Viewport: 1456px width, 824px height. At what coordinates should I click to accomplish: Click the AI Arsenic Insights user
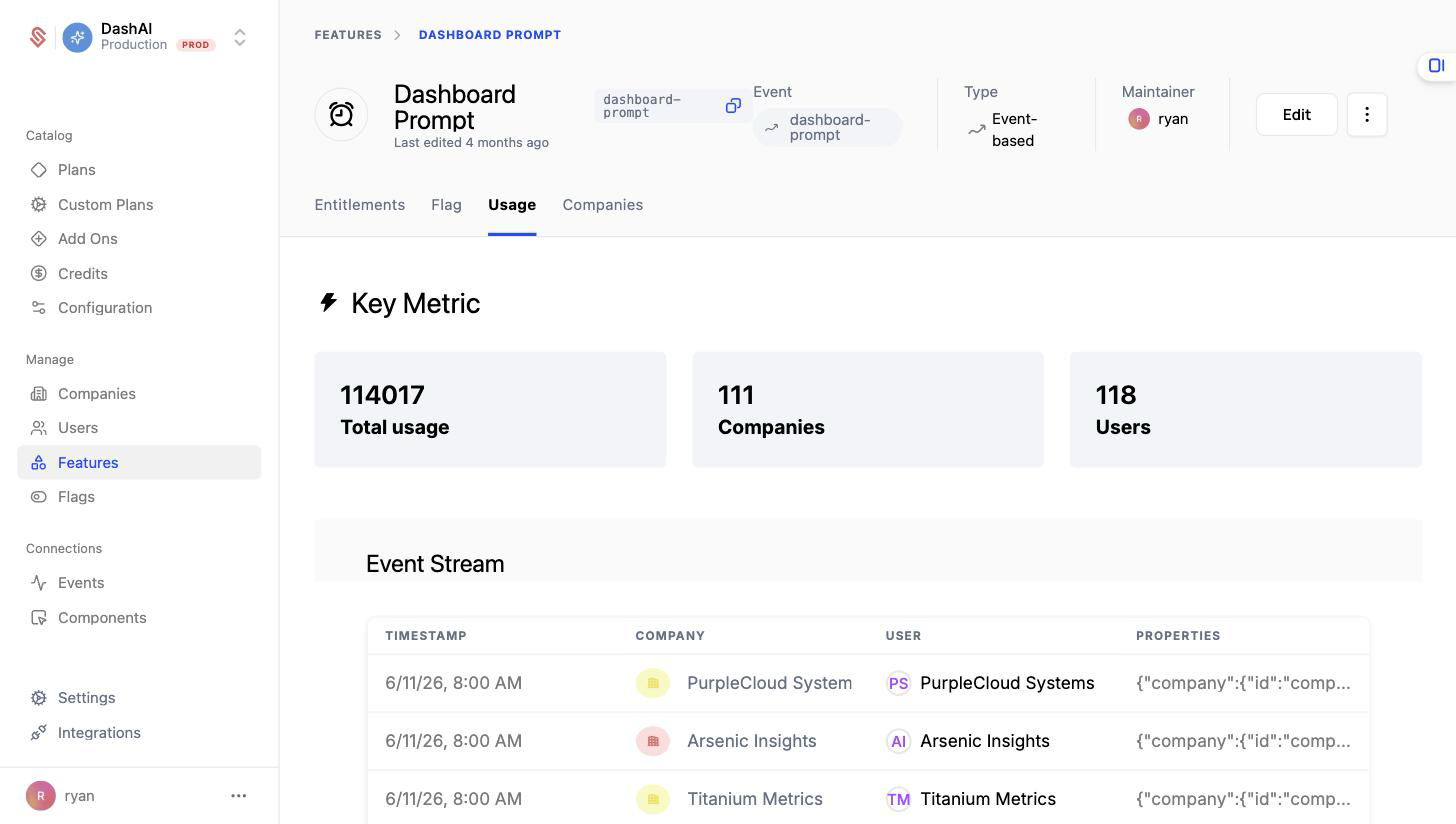pyautogui.click(x=968, y=742)
